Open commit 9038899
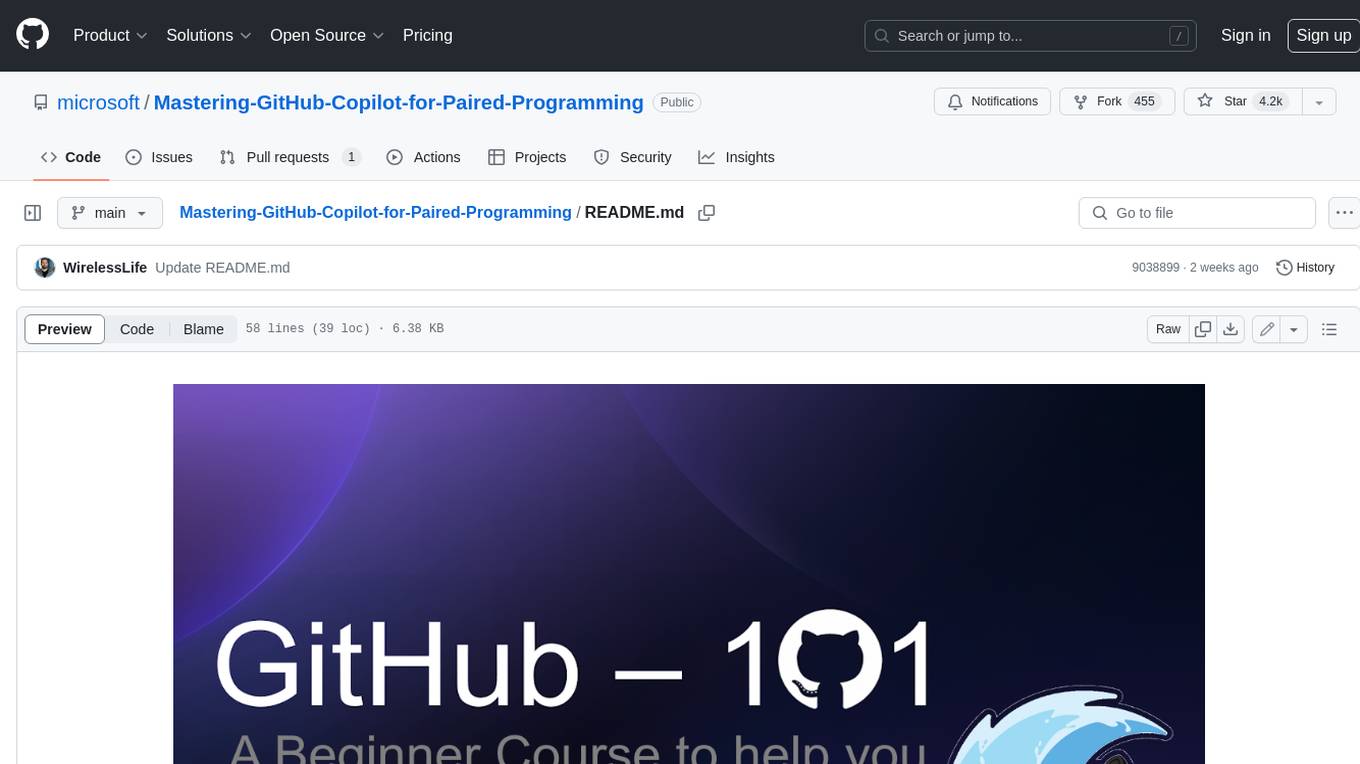This screenshot has width=1360, height=764. tap(1155, 267)
